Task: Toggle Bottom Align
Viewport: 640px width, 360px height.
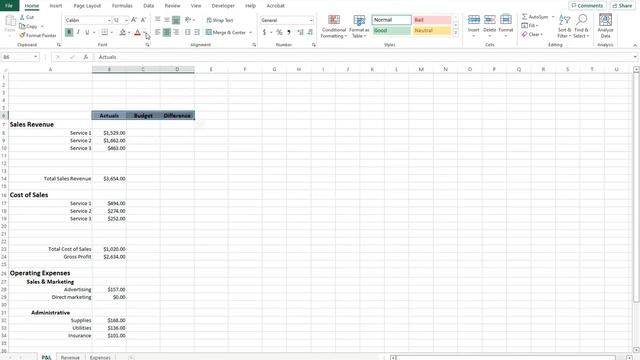Action: point(176,20)
